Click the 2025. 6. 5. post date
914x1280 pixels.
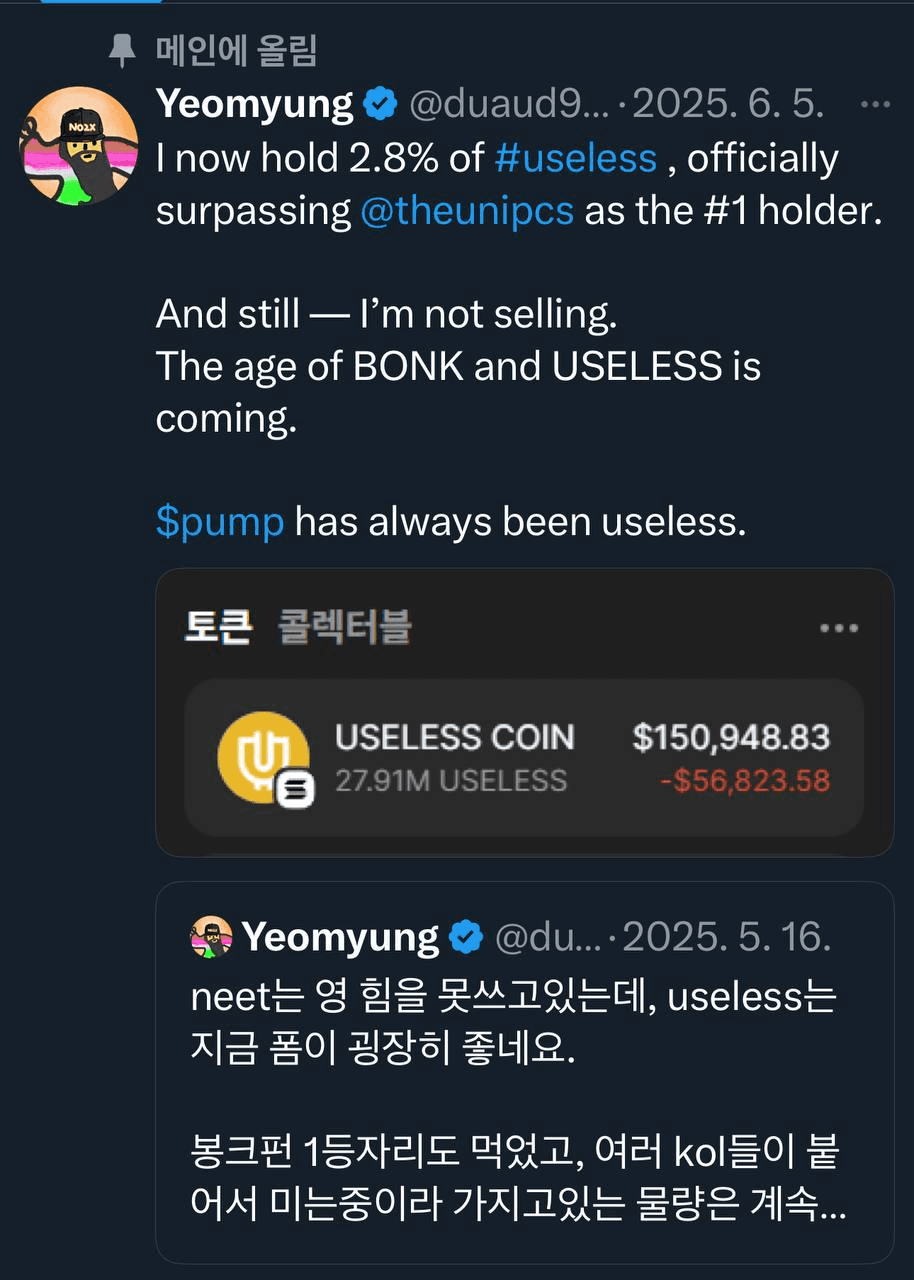pos(727,105)
